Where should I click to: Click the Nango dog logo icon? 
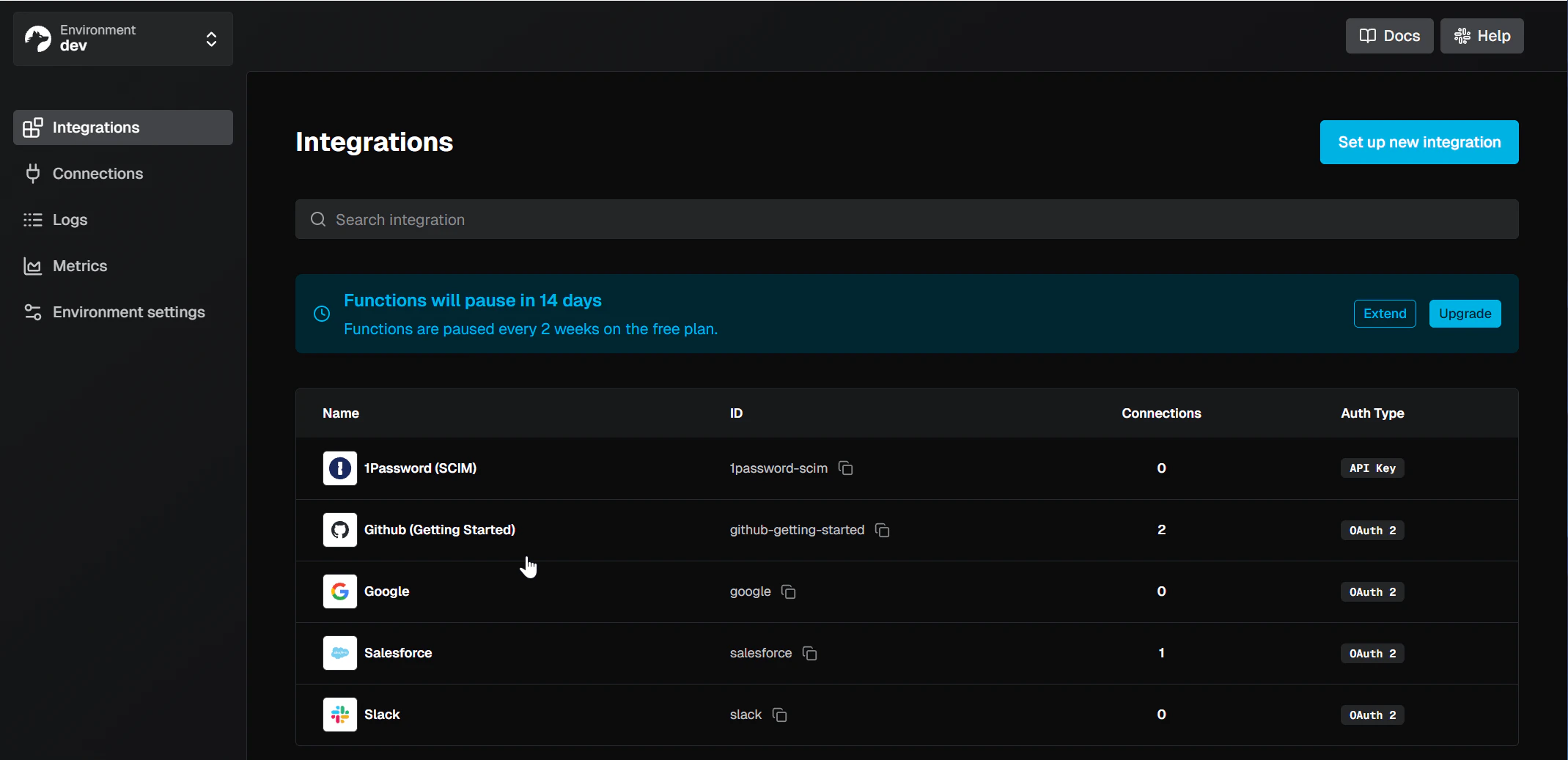coord(38,38)
